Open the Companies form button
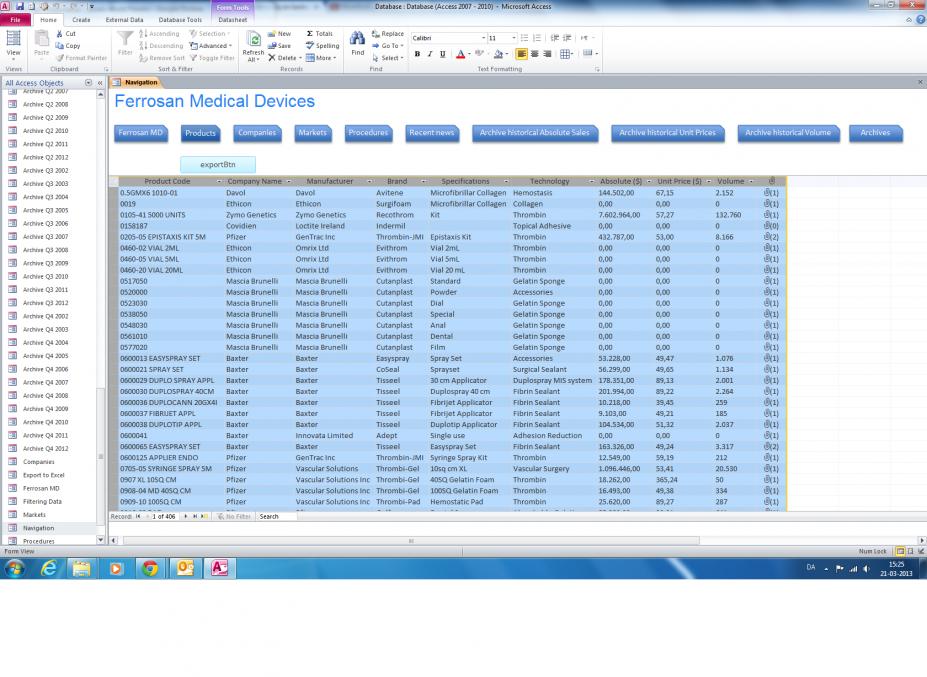Screen dimensions: 927x677 (257, 133)
